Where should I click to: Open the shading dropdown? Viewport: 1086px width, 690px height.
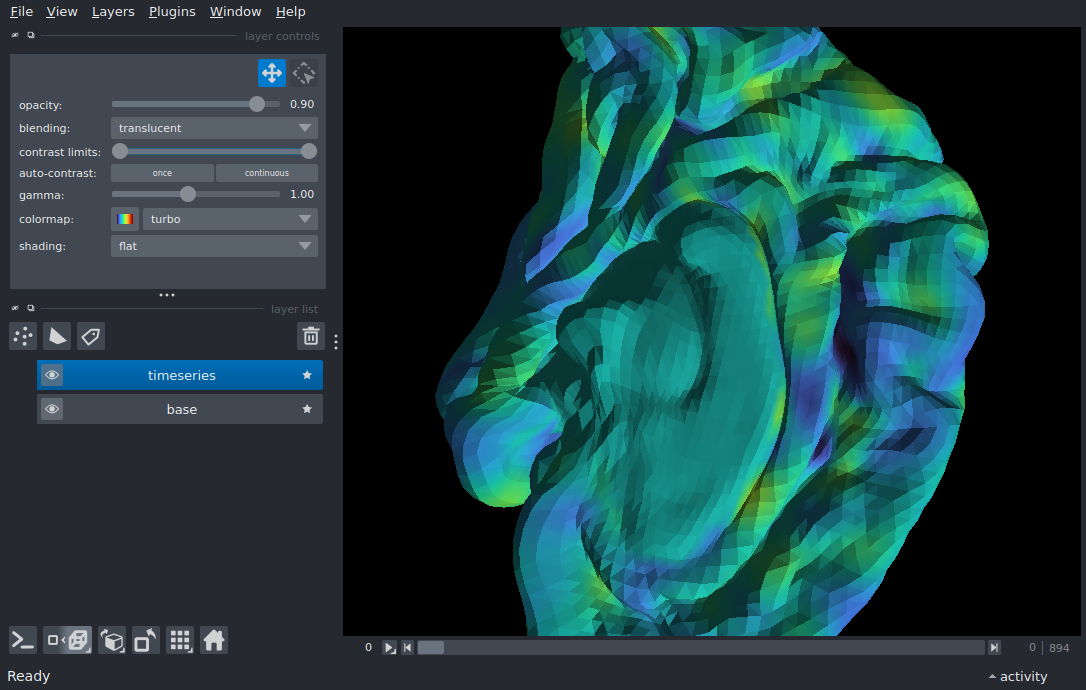tap(214, 246)
